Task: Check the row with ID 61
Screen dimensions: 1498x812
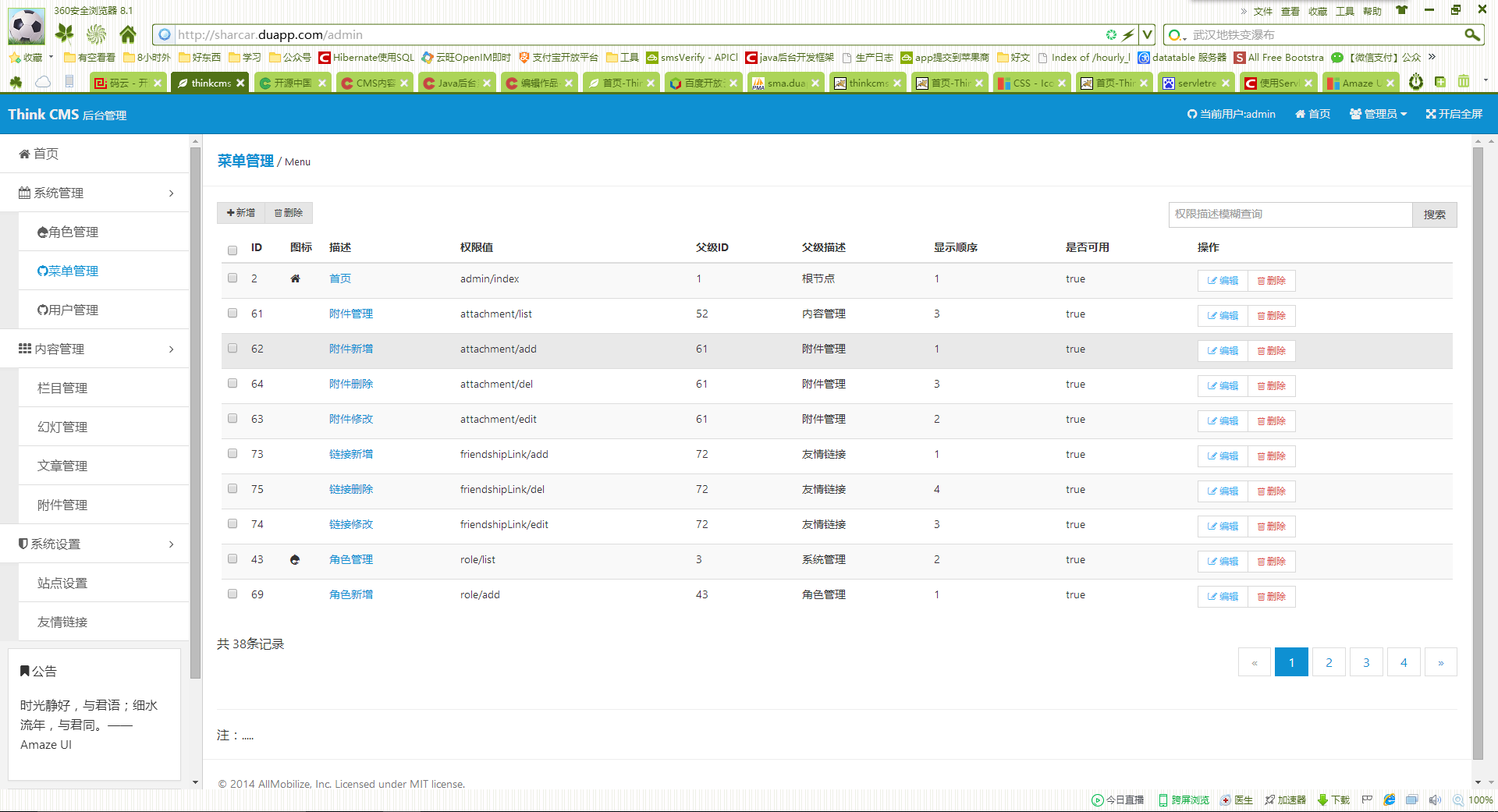Action: tap(233, 313)
